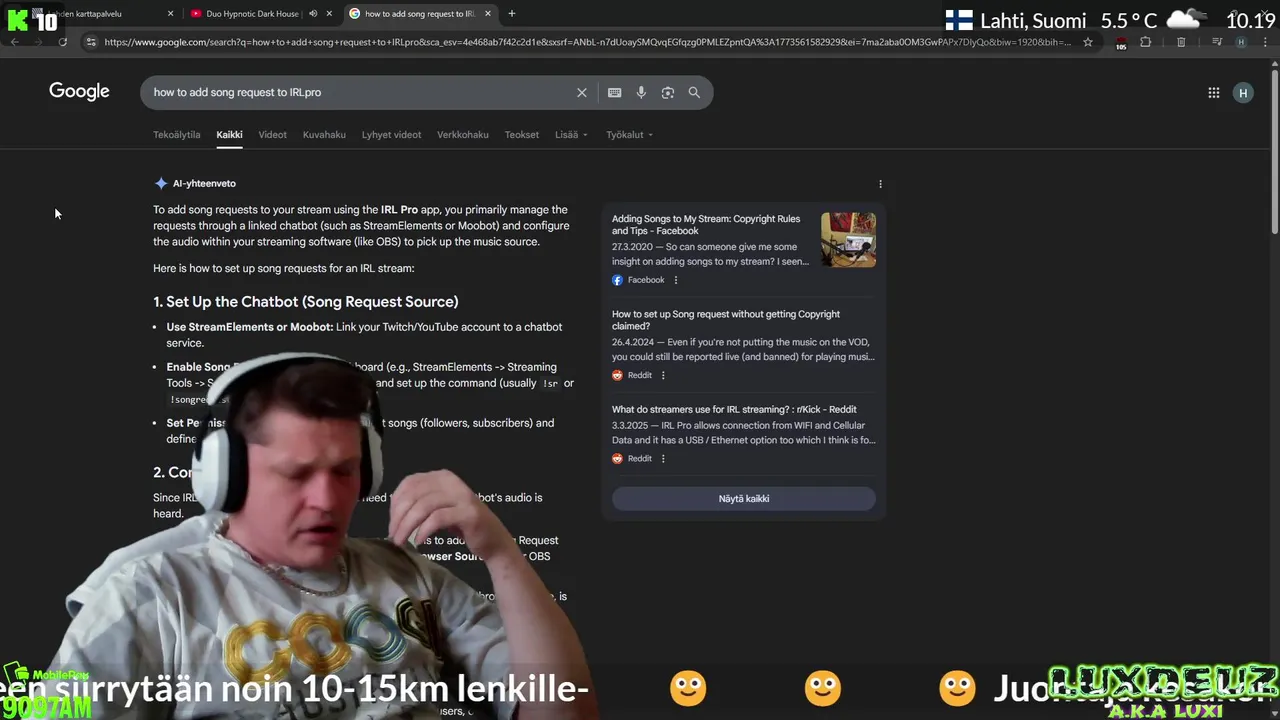Open the Lyhyet videot tab
This screenshot has width=1280, height=720.
[391, 135]
